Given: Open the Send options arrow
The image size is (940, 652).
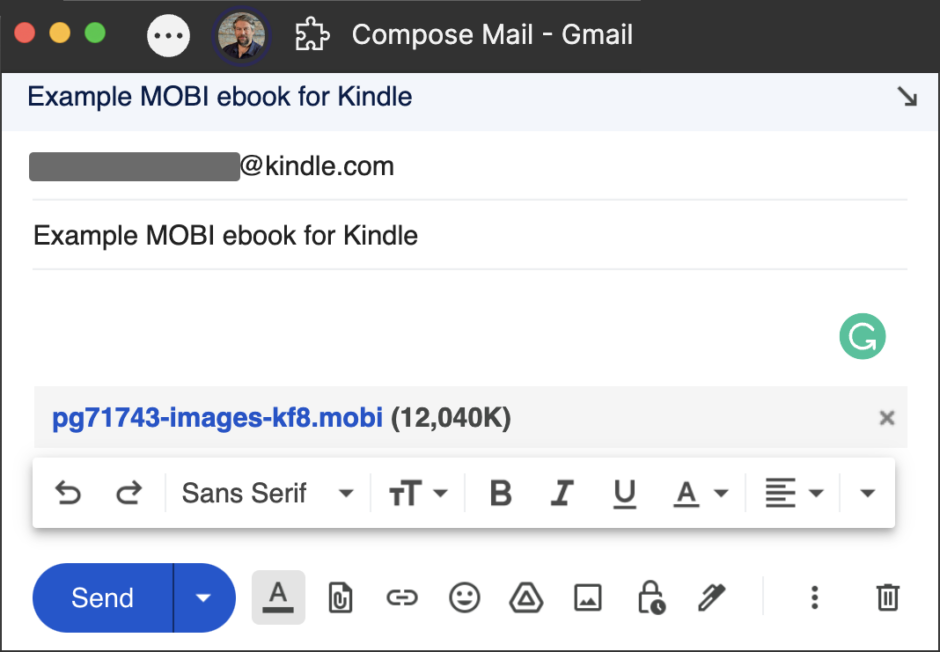Looking at the screenshot, I should [x=203, y=597].
